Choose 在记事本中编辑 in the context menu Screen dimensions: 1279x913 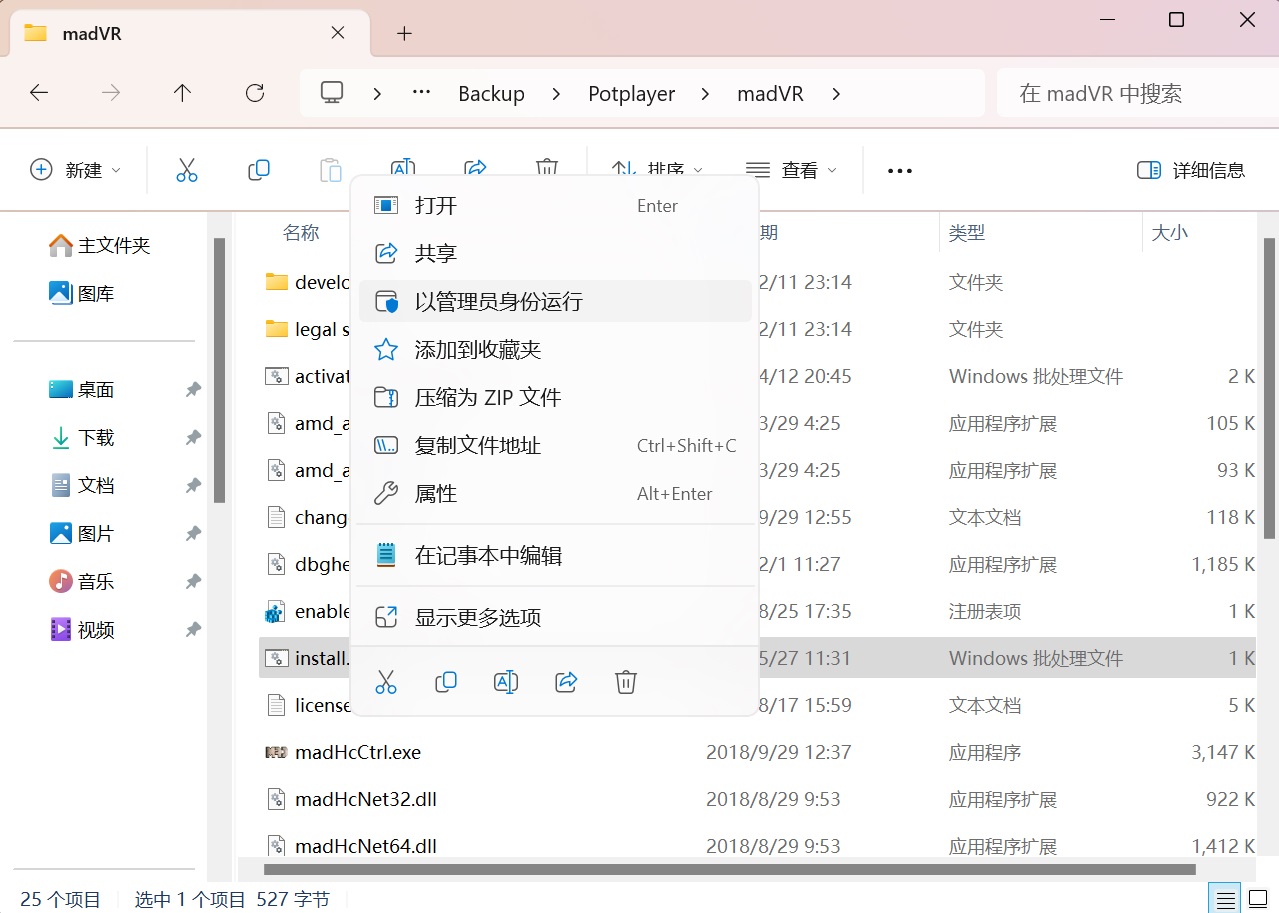point(555,555)
